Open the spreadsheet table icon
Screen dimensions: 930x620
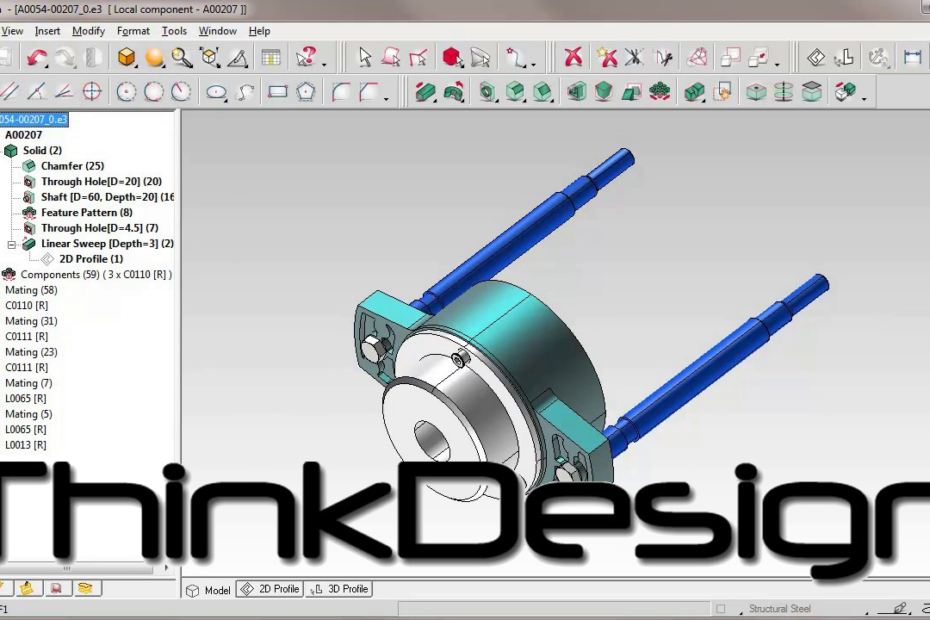point(271,57)
